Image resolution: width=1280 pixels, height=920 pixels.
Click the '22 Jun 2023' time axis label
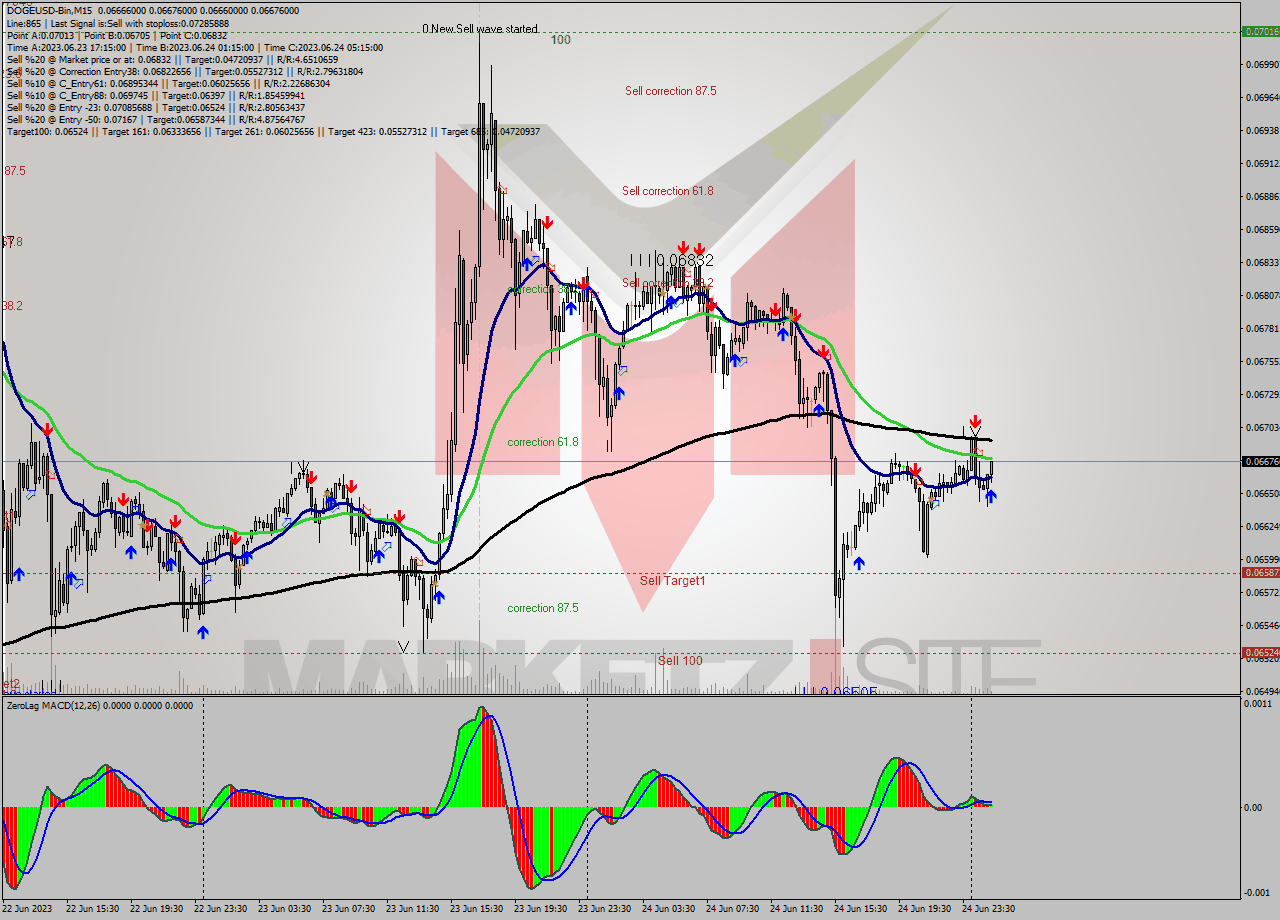[27, 909]
